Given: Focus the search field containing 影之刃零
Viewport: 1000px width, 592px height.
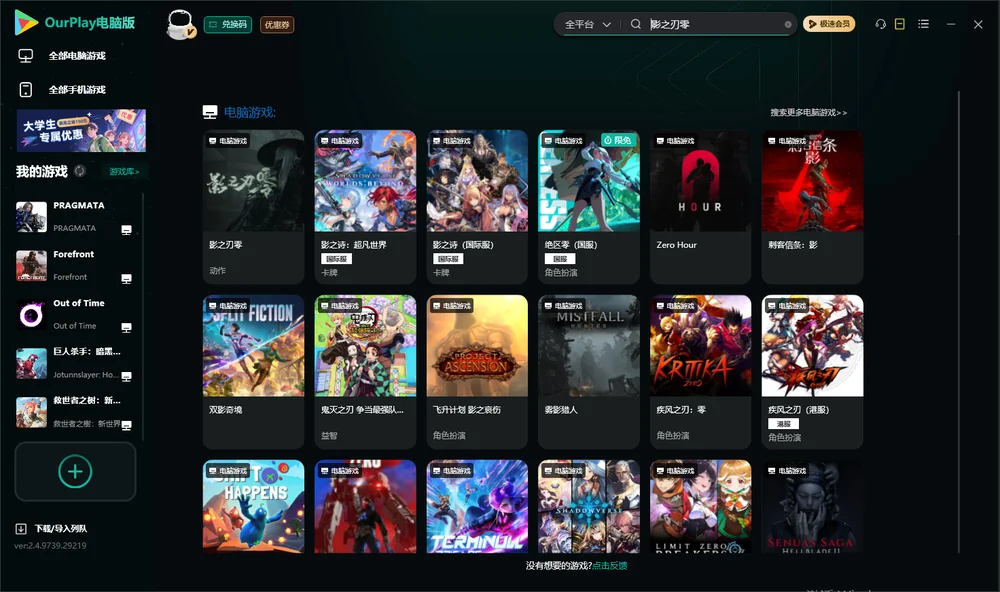Looking at the screenshot, I should coord(714,24).
